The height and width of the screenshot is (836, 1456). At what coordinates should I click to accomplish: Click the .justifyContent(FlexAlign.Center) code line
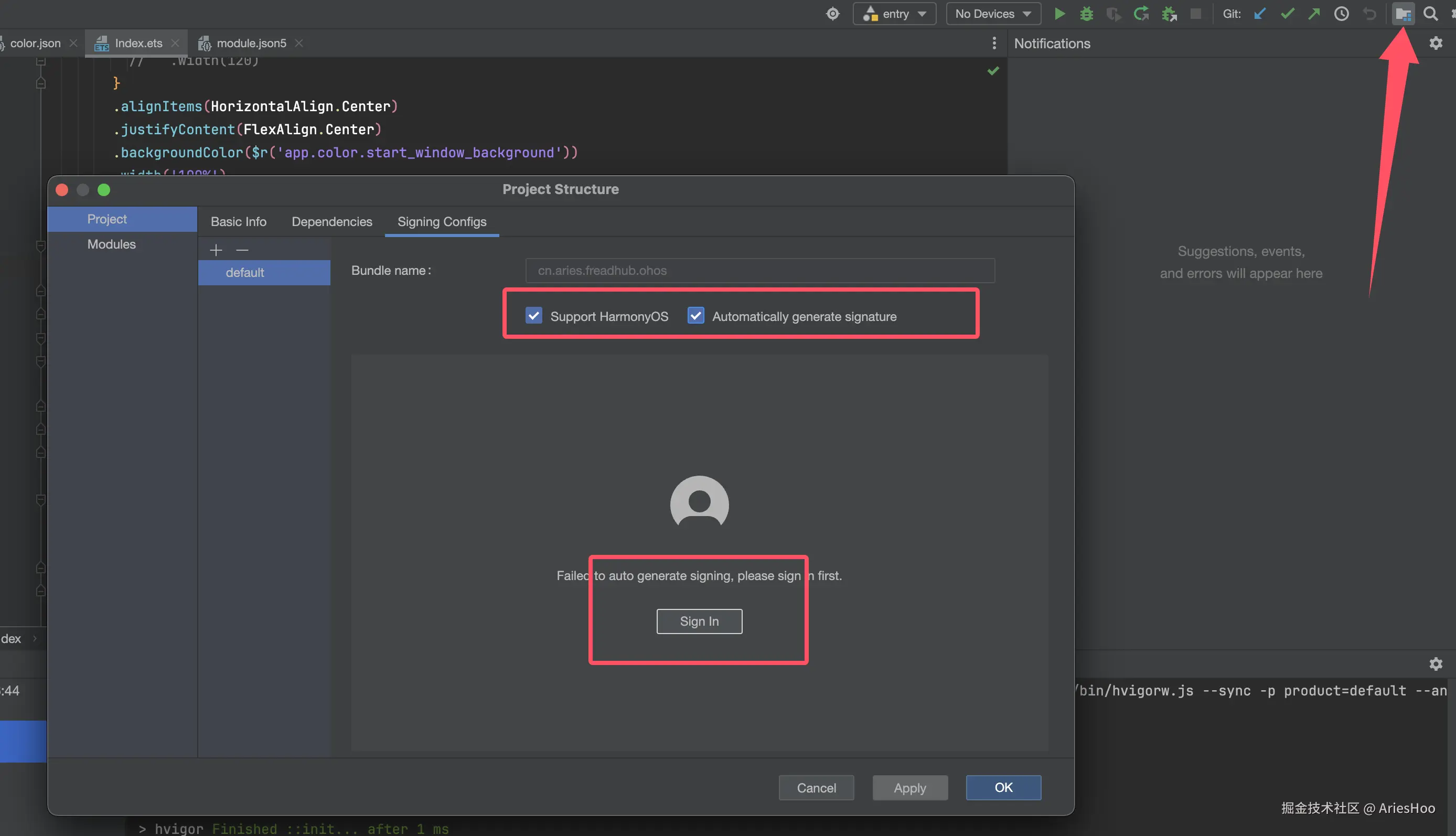tap(248, 129)
